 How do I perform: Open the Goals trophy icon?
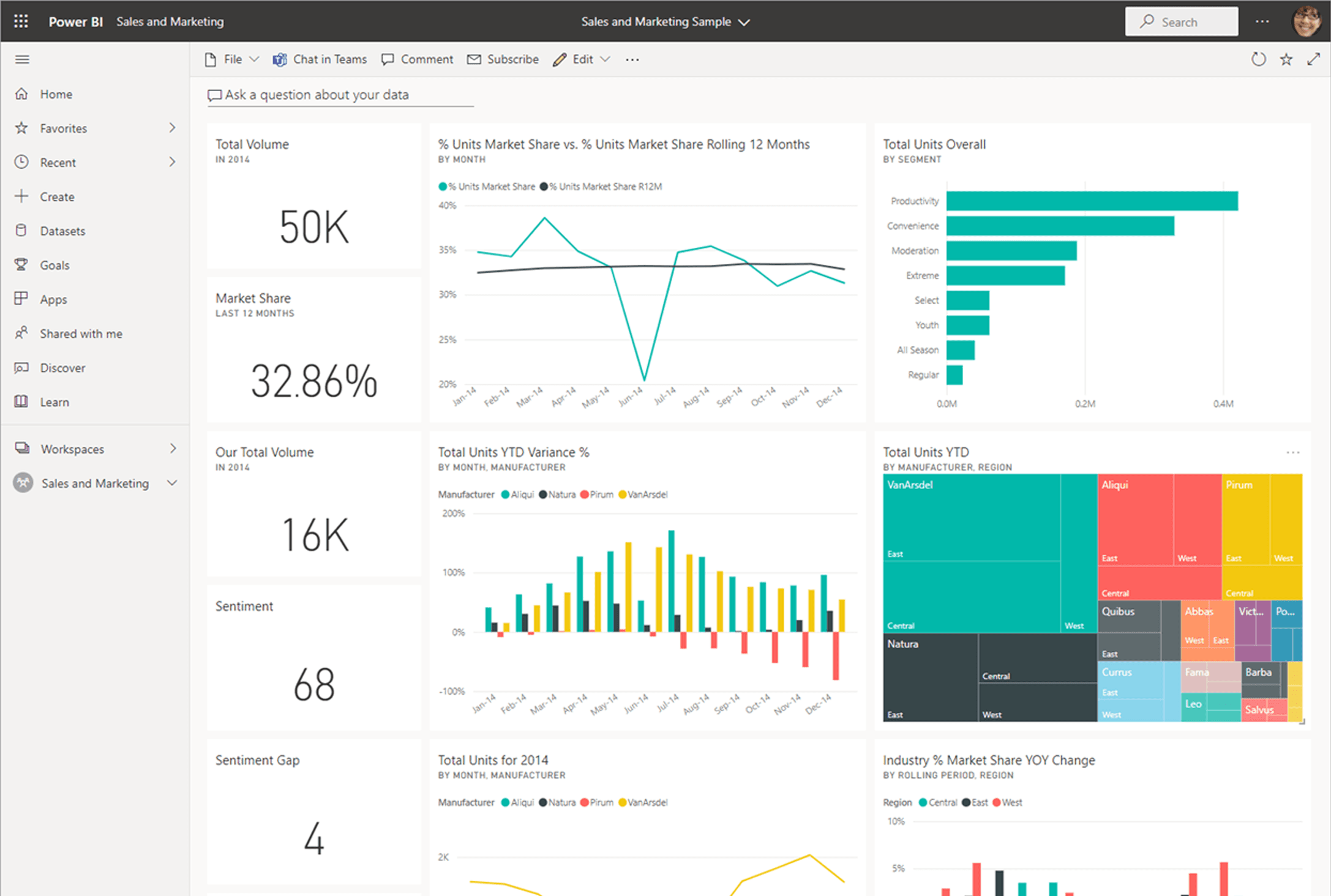[21, 265]
